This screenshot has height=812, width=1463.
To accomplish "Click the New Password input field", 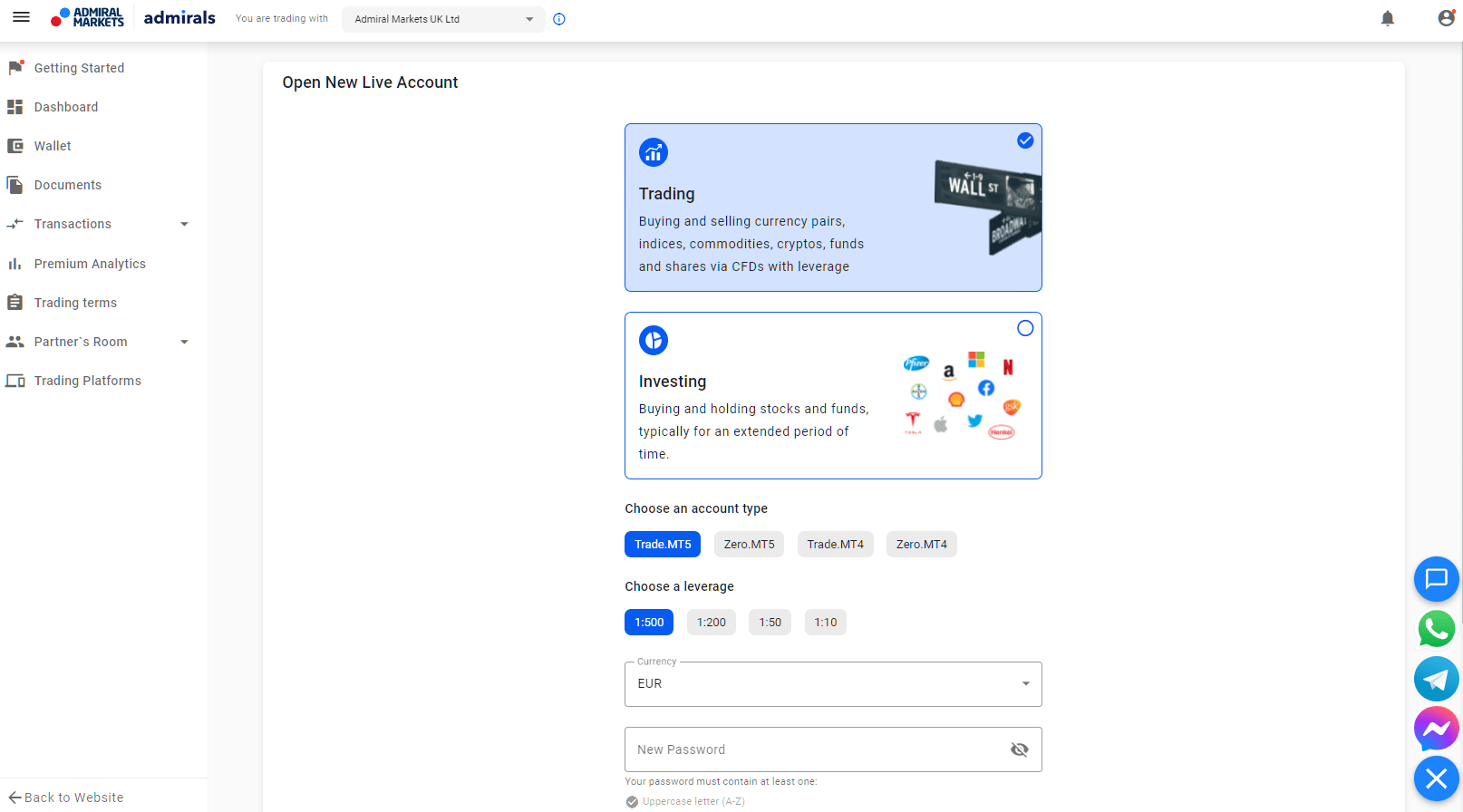I will [x=833, y=749].
